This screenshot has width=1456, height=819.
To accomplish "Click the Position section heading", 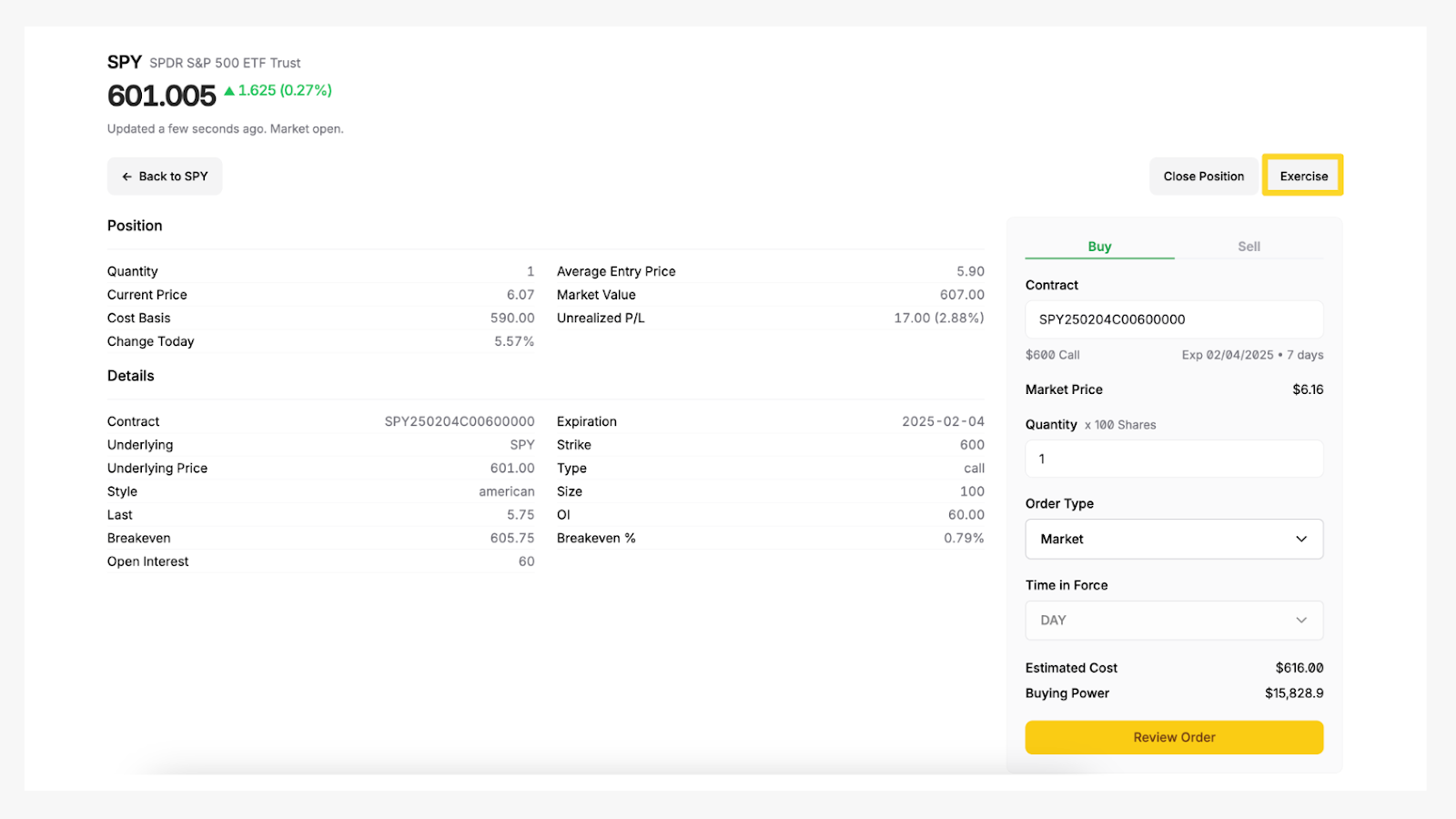I will [x=135, y=226].
